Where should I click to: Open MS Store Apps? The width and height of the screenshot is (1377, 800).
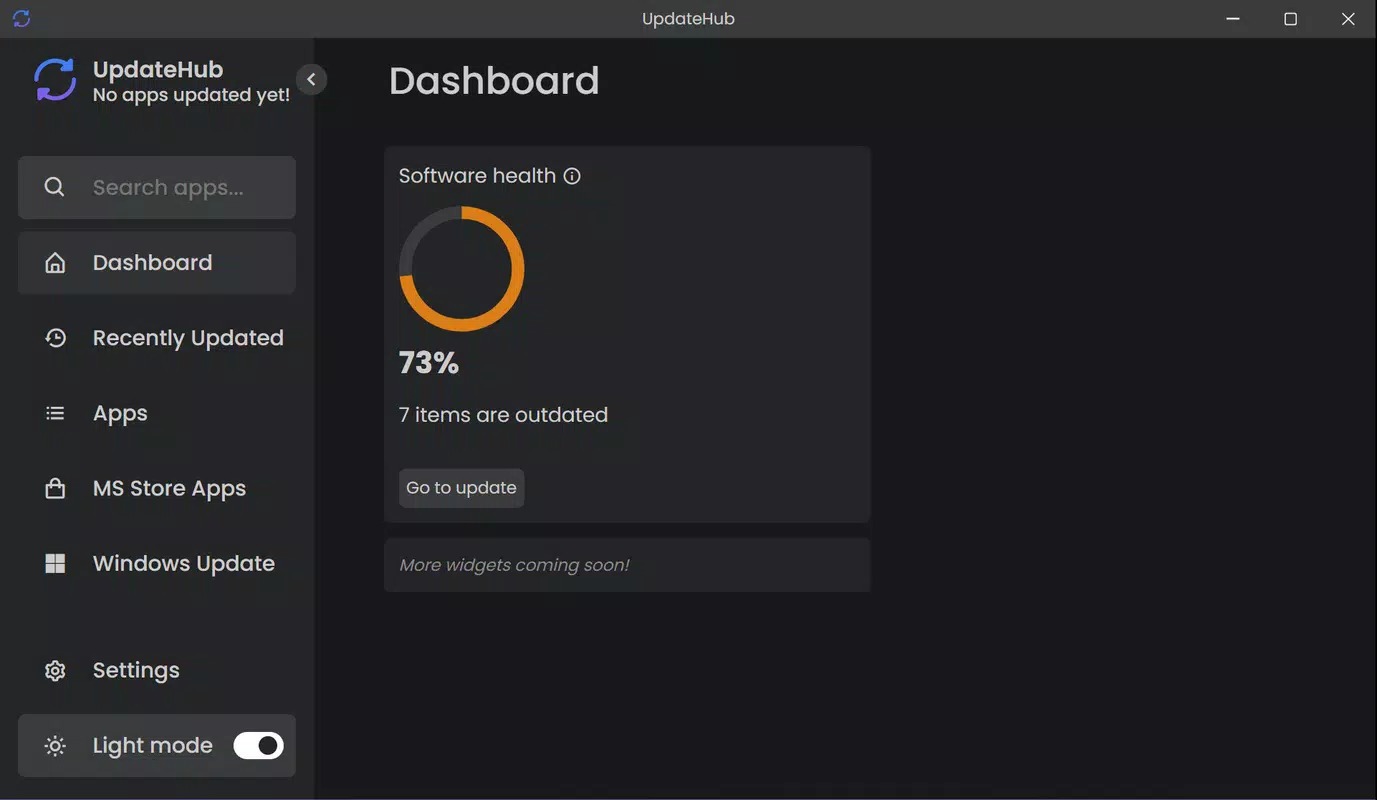coord(157,488)
